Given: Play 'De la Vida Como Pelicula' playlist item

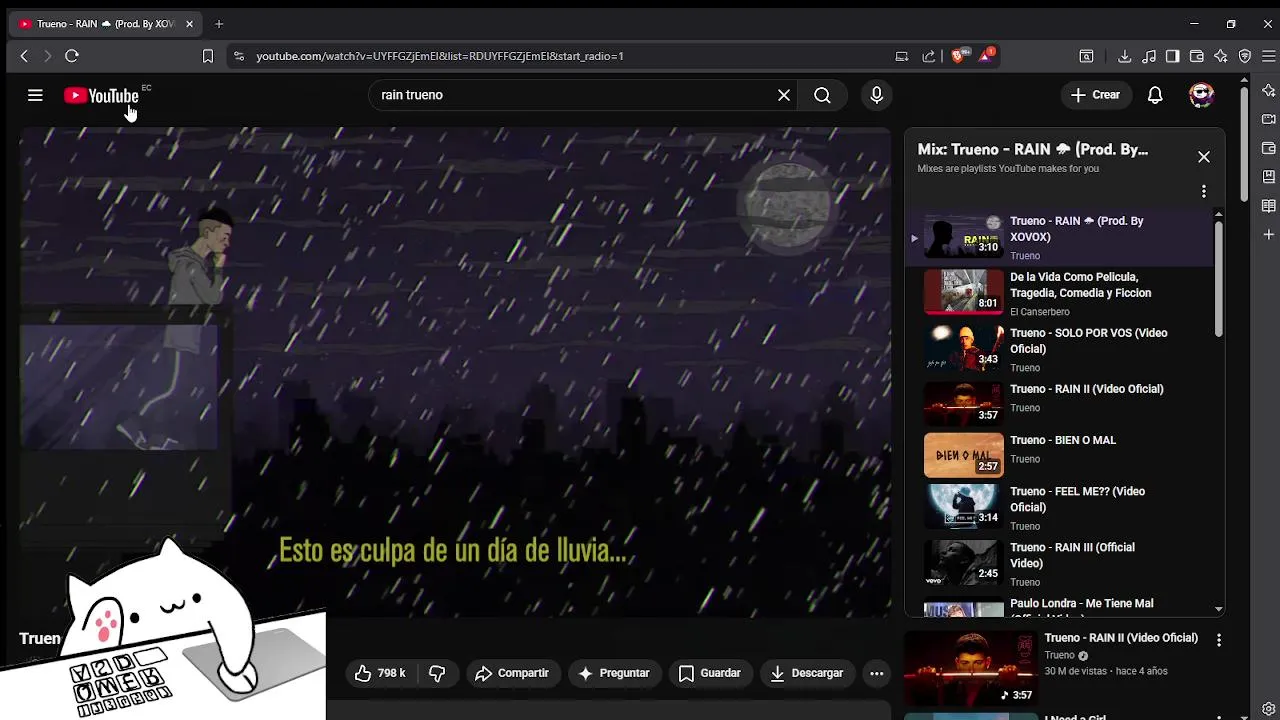Looking at the screenshot, I should click(x=1058, y=294).
